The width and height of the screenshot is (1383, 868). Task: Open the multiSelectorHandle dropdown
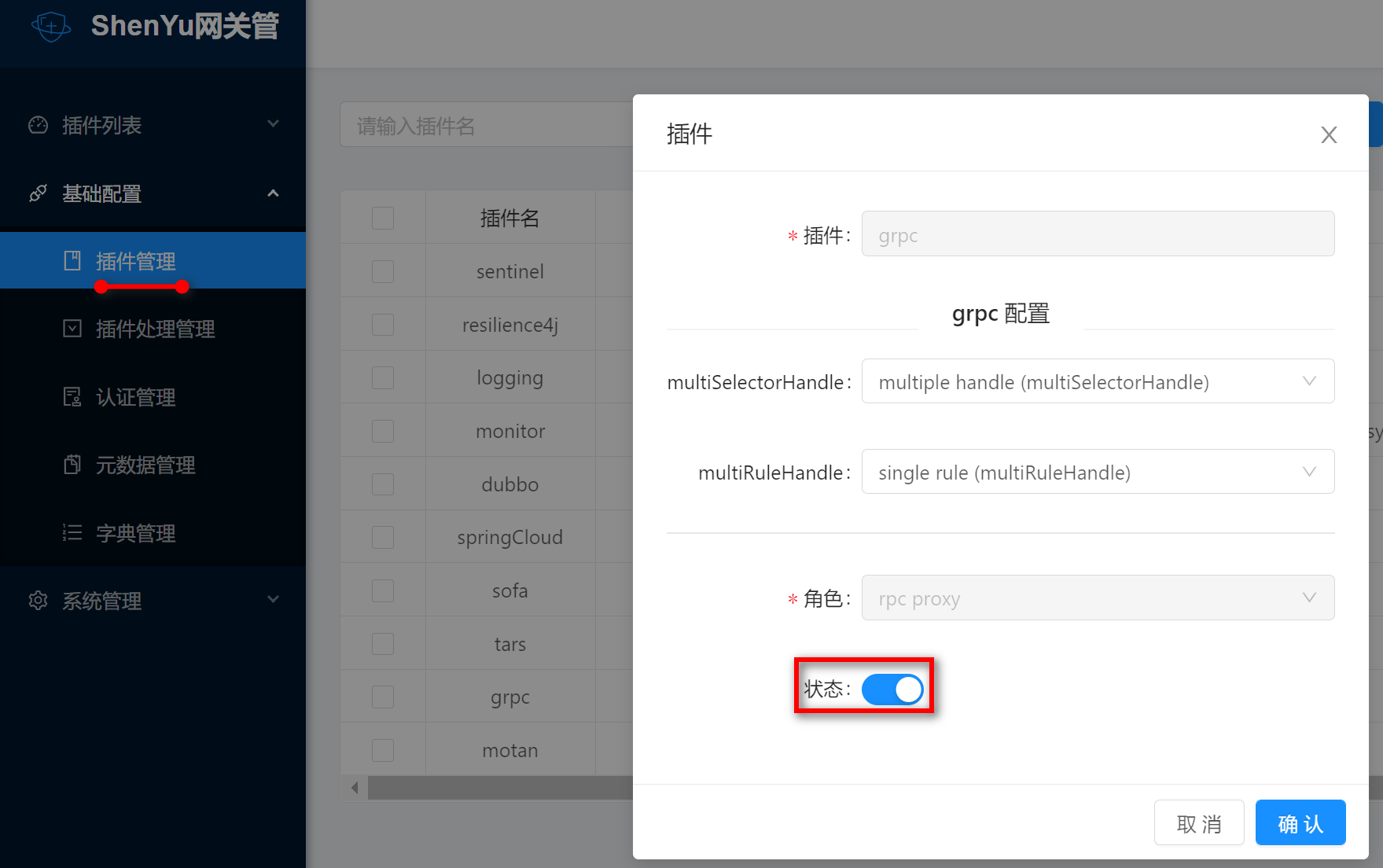[x=1098, y=381]
